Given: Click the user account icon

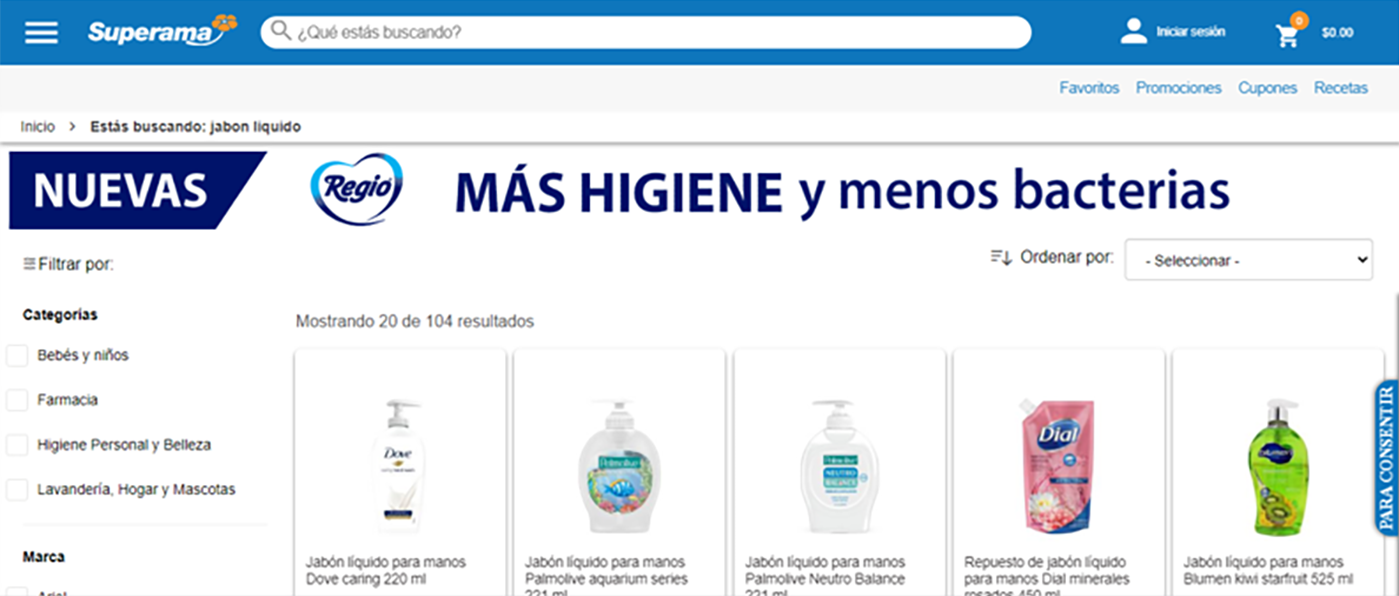Looking at the screenshot, I should pos(1133,32).
